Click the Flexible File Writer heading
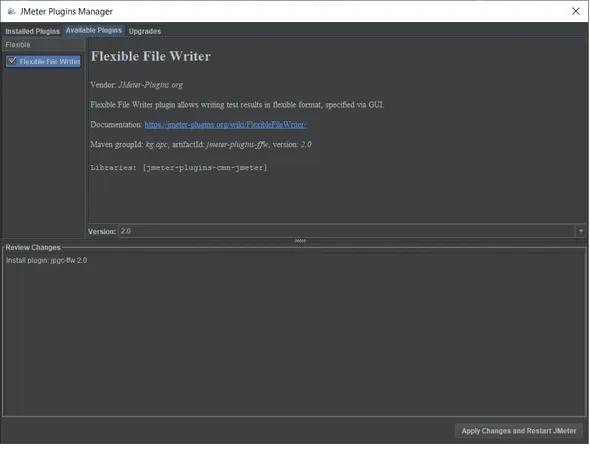590x454 pixels. pos(151,56)
